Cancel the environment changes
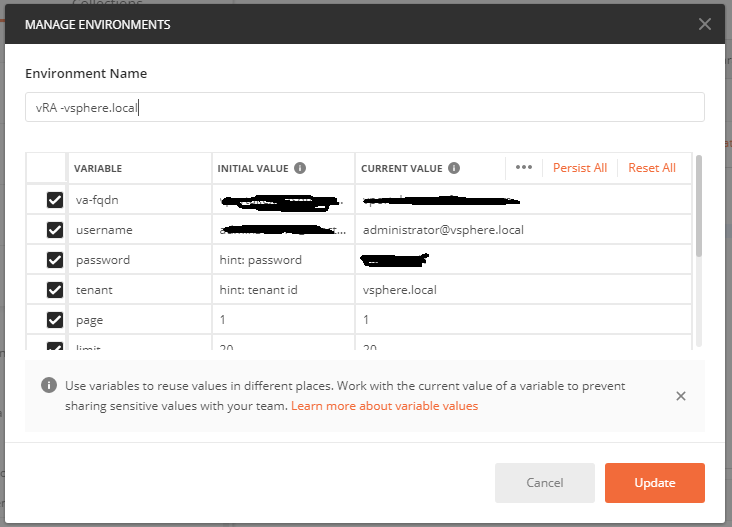 (545, 483)
